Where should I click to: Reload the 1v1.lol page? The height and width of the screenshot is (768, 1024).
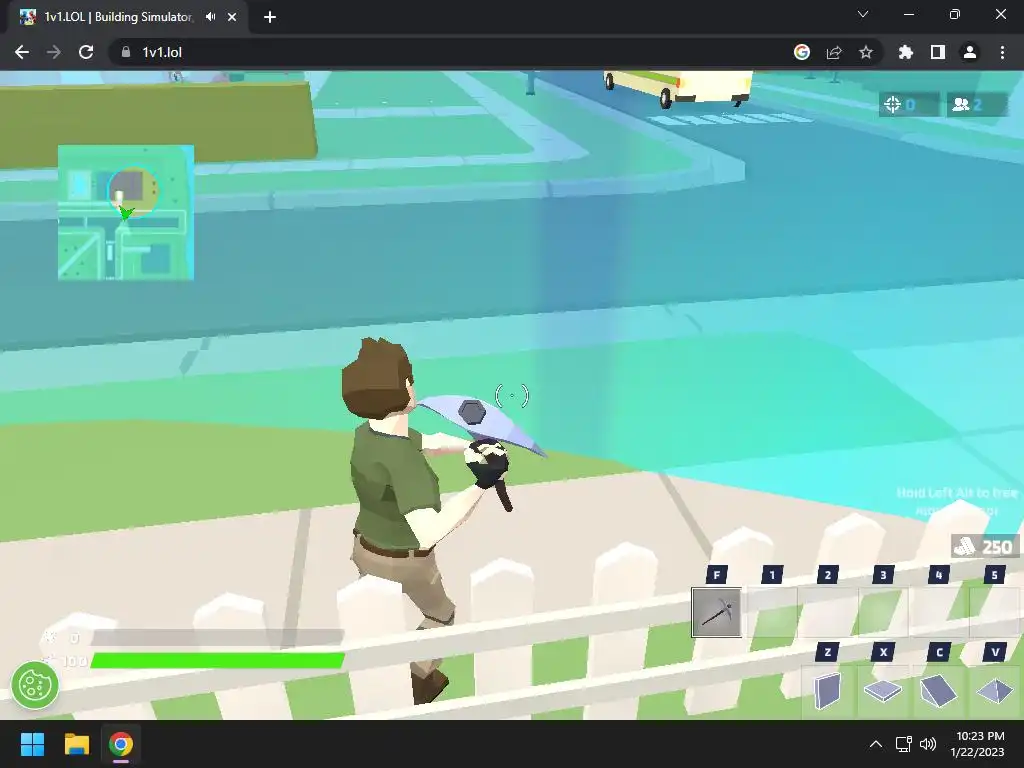[x=86, y=52]
